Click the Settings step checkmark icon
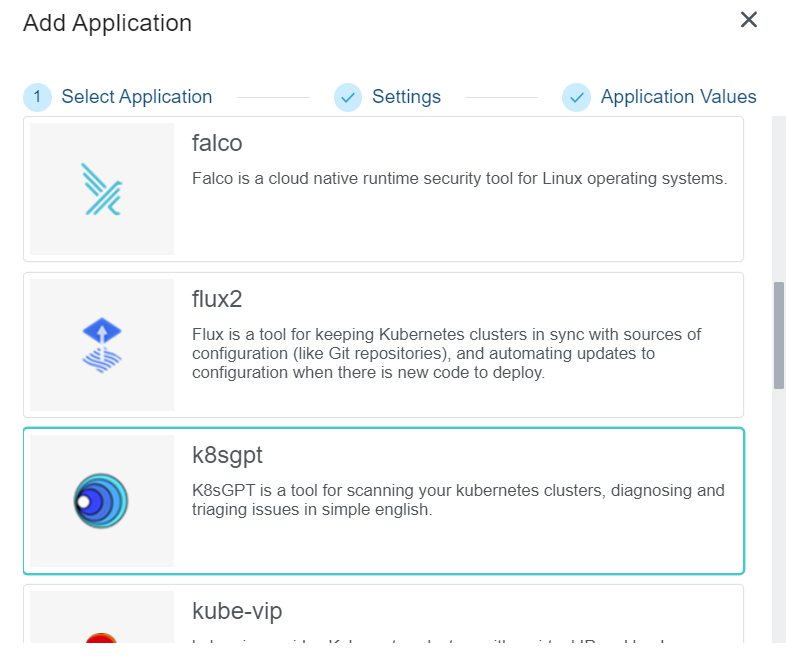This screenshot has height=658, width=786. (348, 97)
